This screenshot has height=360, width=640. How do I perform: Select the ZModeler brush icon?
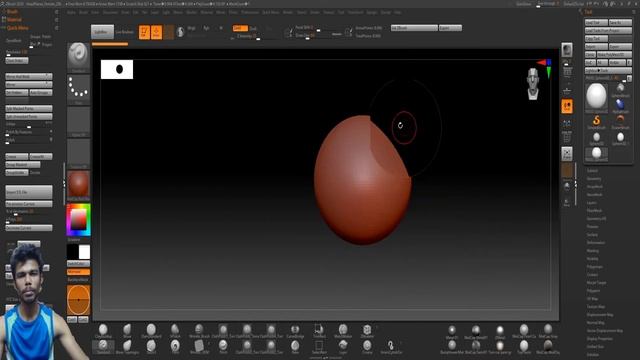[367, 330]
